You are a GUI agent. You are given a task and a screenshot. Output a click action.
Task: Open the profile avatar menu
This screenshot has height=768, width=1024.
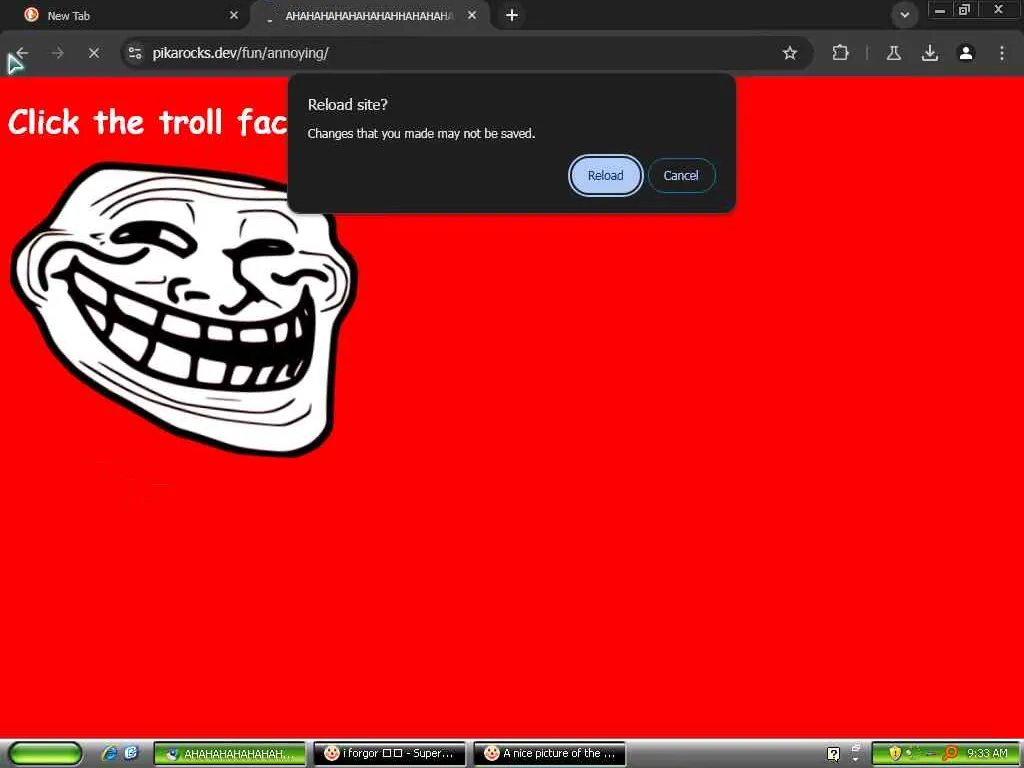(966, 53)
